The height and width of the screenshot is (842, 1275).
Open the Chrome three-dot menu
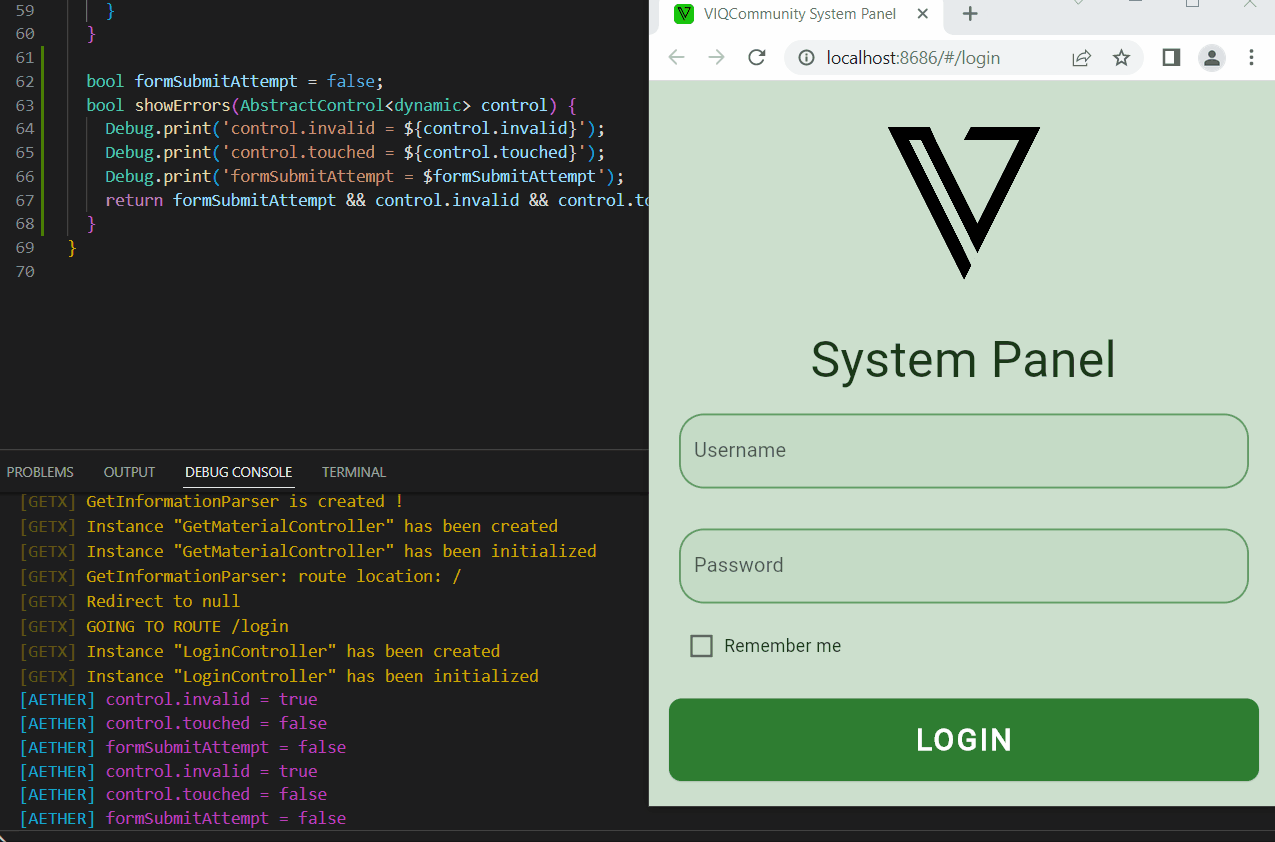pyautogui.click(x=1252, y=57)
